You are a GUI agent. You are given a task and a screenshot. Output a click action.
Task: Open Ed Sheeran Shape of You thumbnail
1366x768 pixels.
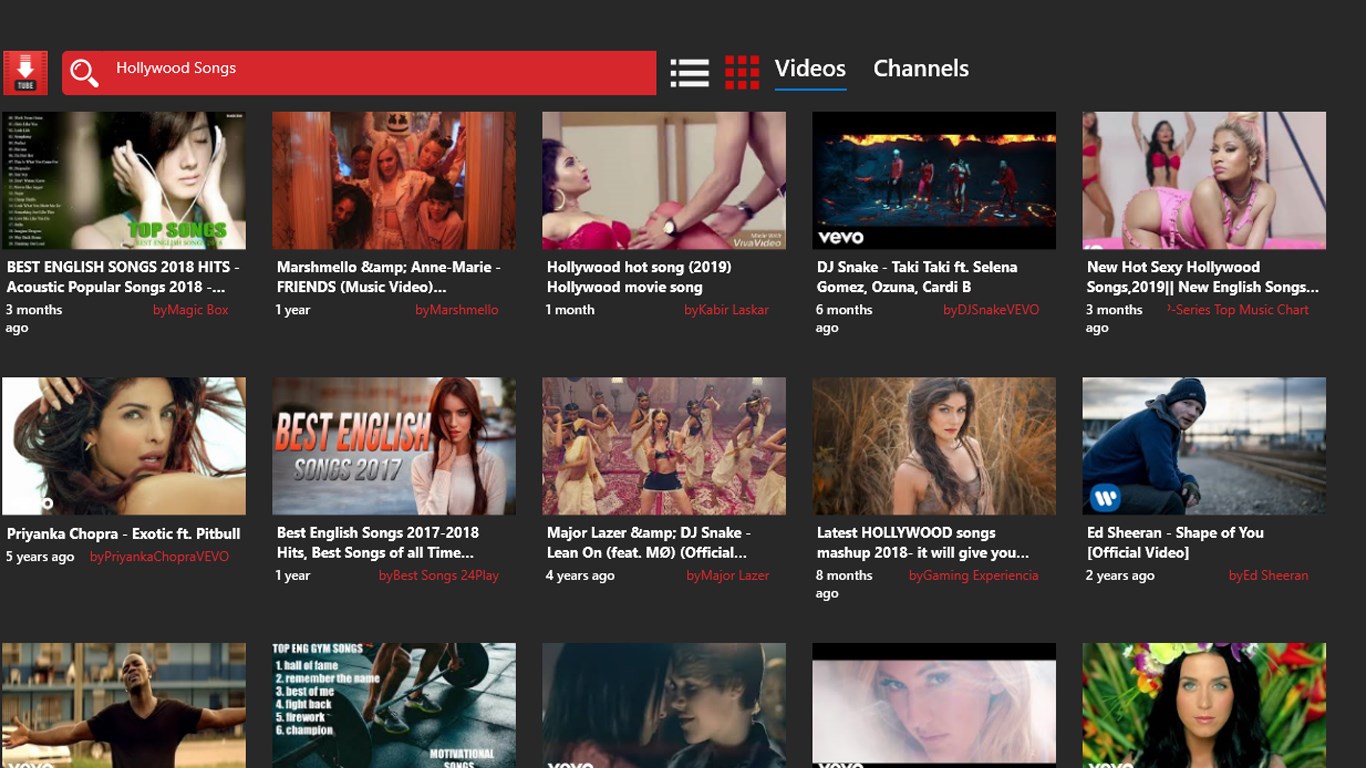[1204, 446]
